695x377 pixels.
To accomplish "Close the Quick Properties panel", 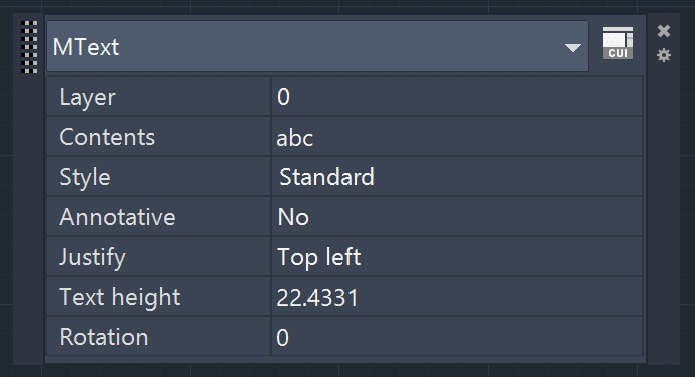I will (x=664, y=31).
